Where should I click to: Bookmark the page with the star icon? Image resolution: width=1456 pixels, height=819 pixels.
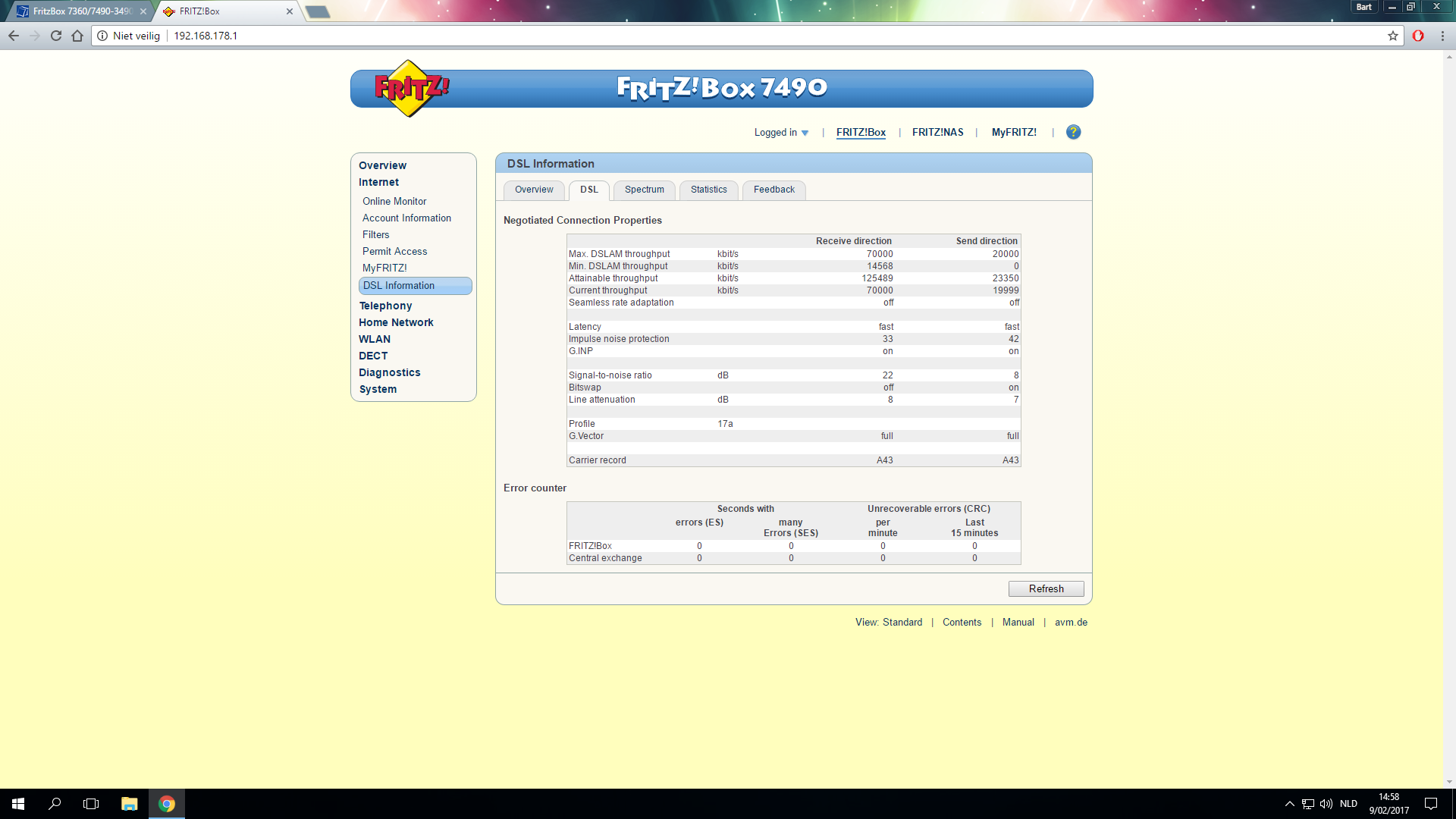(x=1392, y=36)
